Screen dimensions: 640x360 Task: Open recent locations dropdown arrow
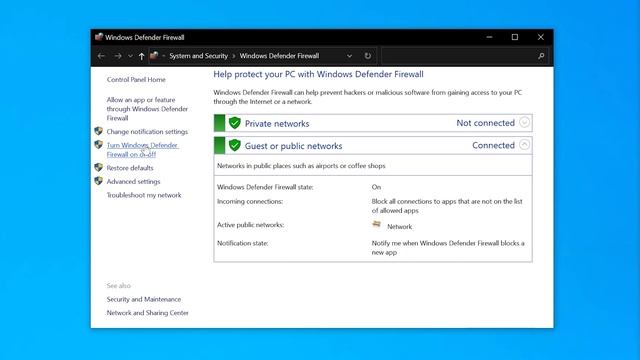(x=130, y=56)
